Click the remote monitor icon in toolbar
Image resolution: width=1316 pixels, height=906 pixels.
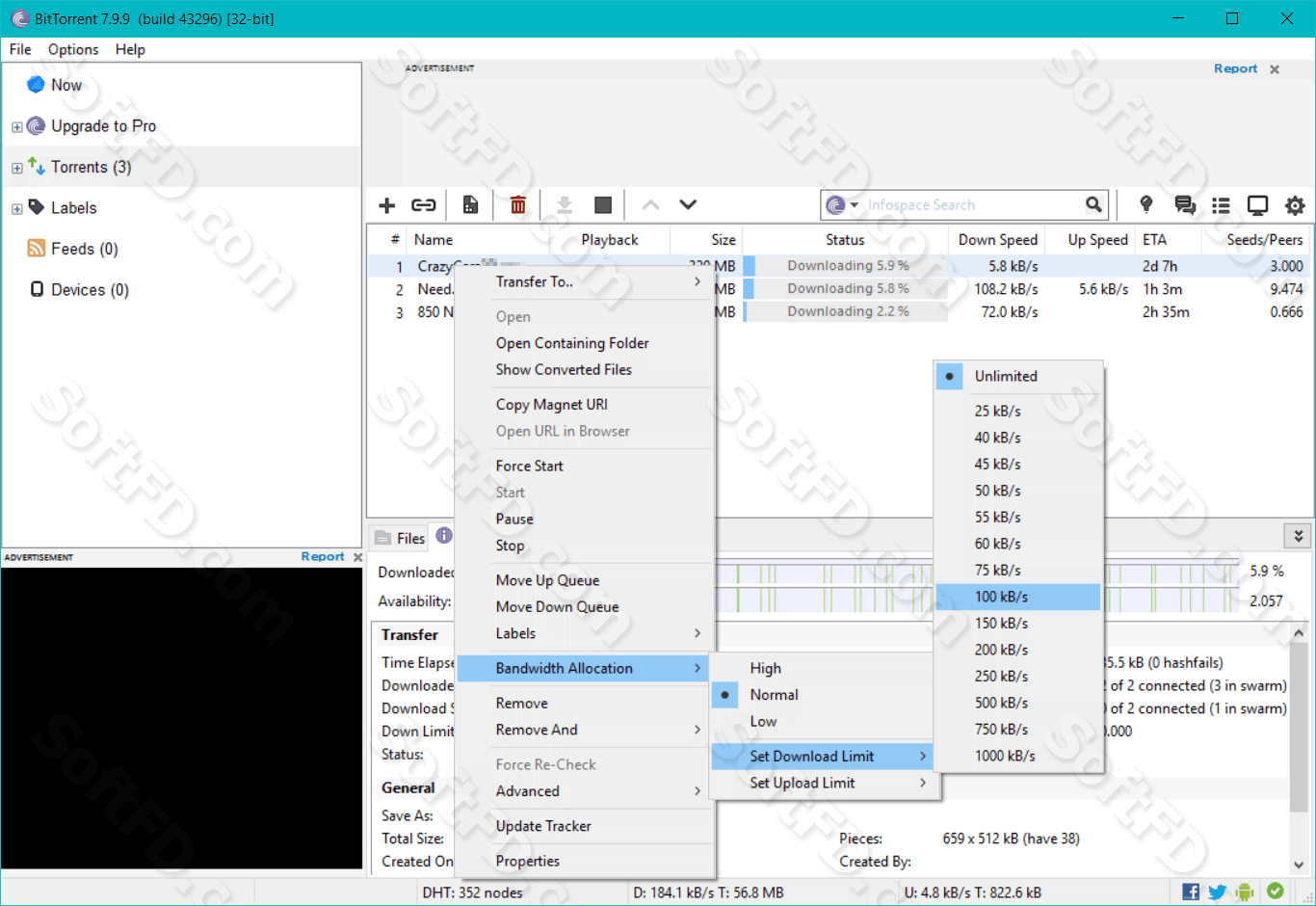(x=1258, y=205)
